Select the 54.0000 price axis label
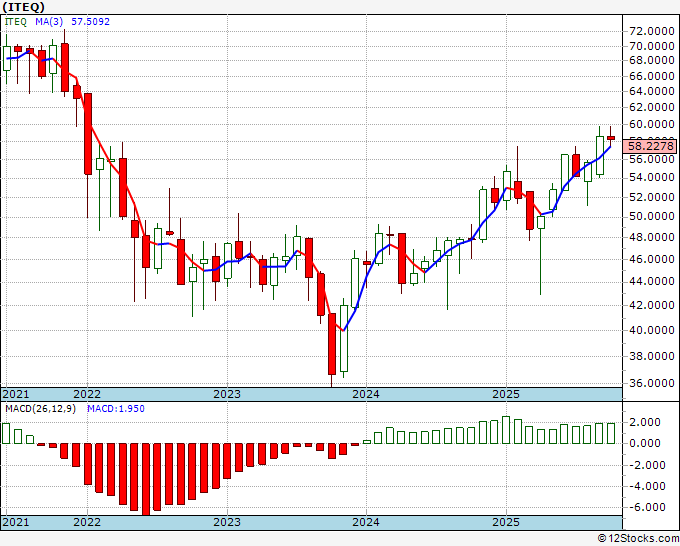The width and height of the screenshot is (680, 546). (652, 177)
